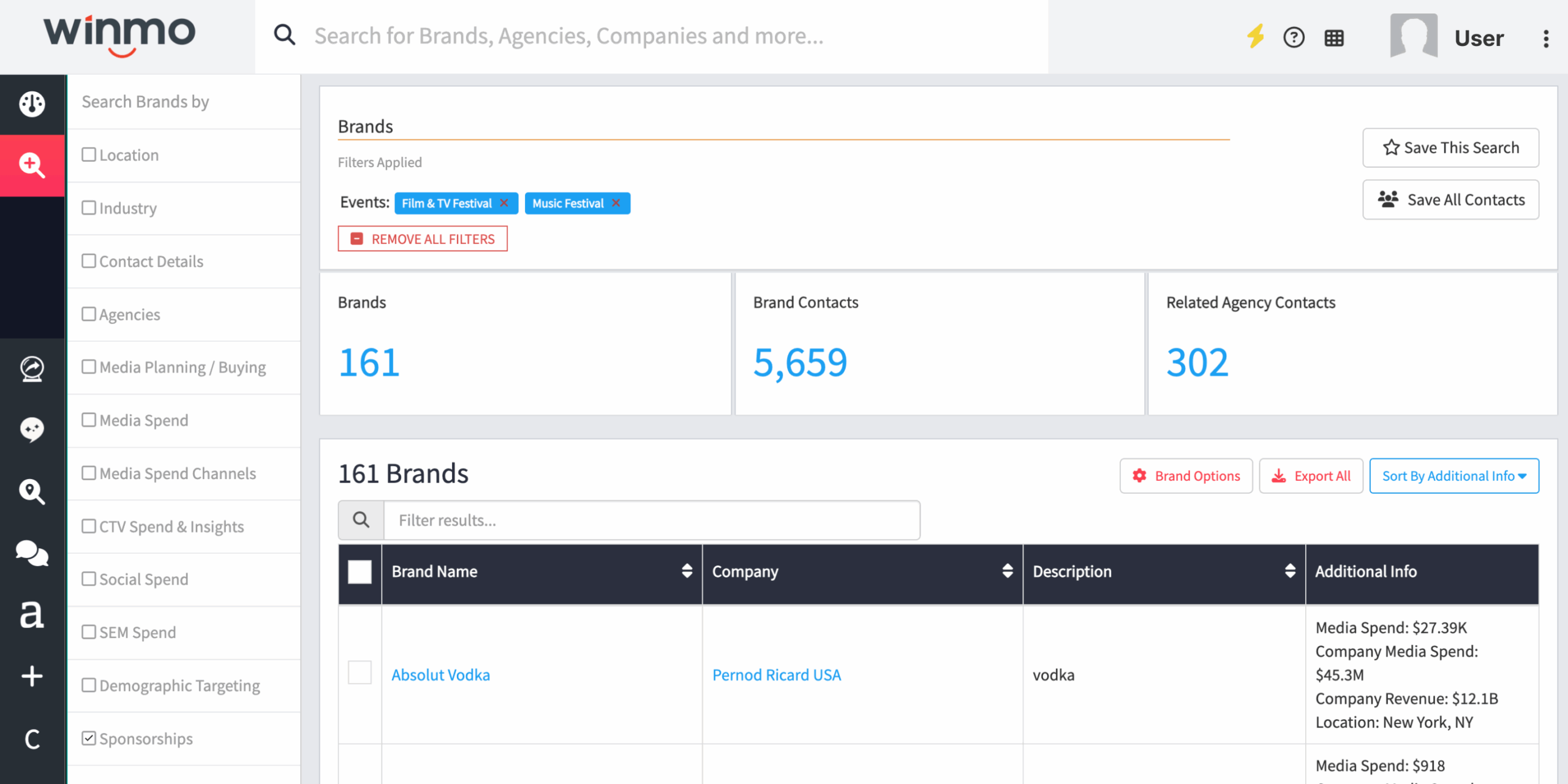This screenshot has height=784, width=1568.
Task: Click Save All Contacts button
Action: pos(1450,200)
